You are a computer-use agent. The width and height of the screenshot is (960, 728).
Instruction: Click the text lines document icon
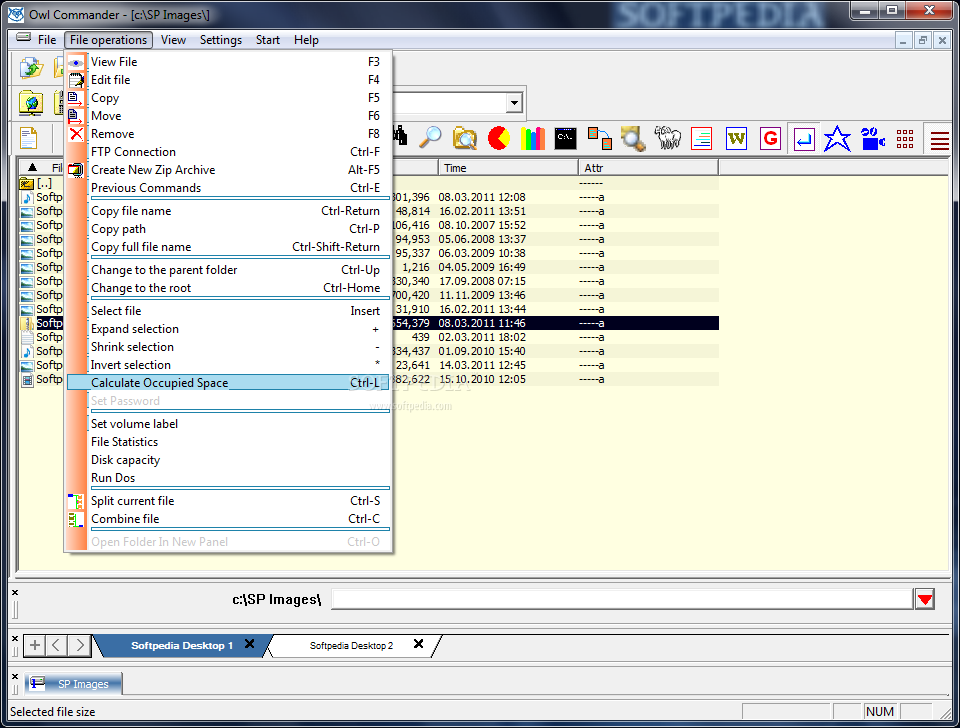click(702, 138)
